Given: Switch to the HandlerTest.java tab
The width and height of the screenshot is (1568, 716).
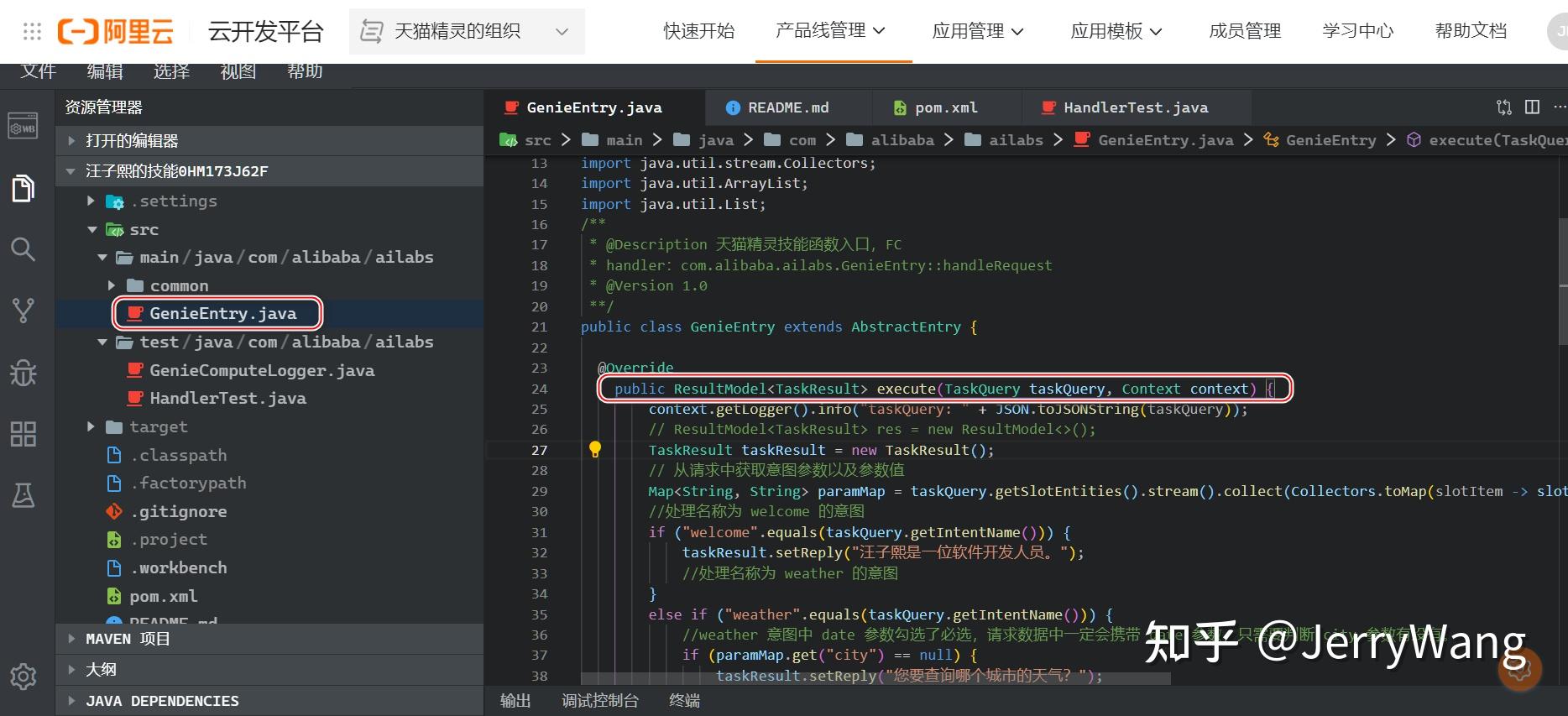Looking at the screenshot, I should click(x=1136, y=107).
